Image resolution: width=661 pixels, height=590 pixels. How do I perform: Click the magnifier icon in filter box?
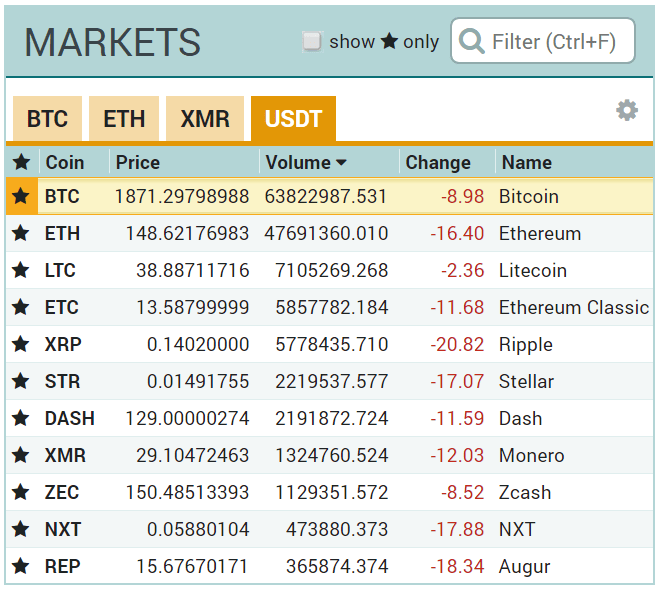click(x=471, y=41)
